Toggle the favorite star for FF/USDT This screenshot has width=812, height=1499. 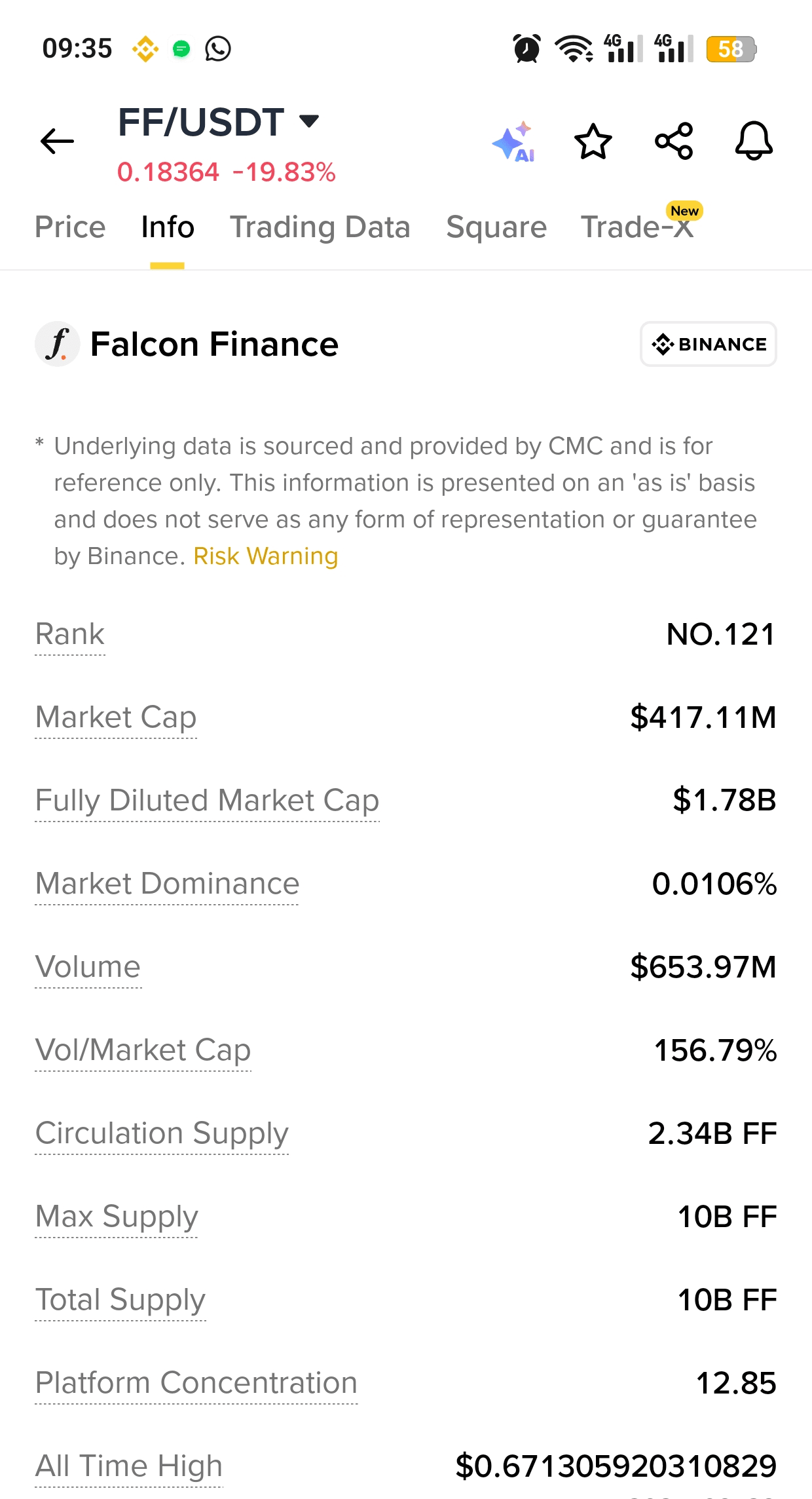[593, 142]
